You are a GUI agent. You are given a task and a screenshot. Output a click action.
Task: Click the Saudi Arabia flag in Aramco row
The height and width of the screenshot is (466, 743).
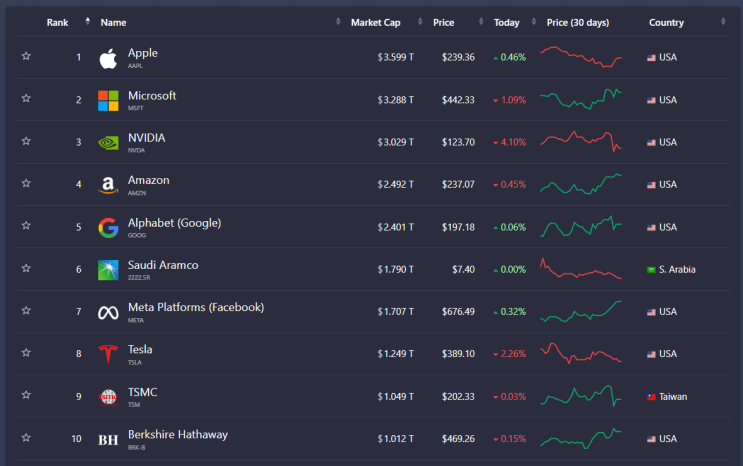651,270
